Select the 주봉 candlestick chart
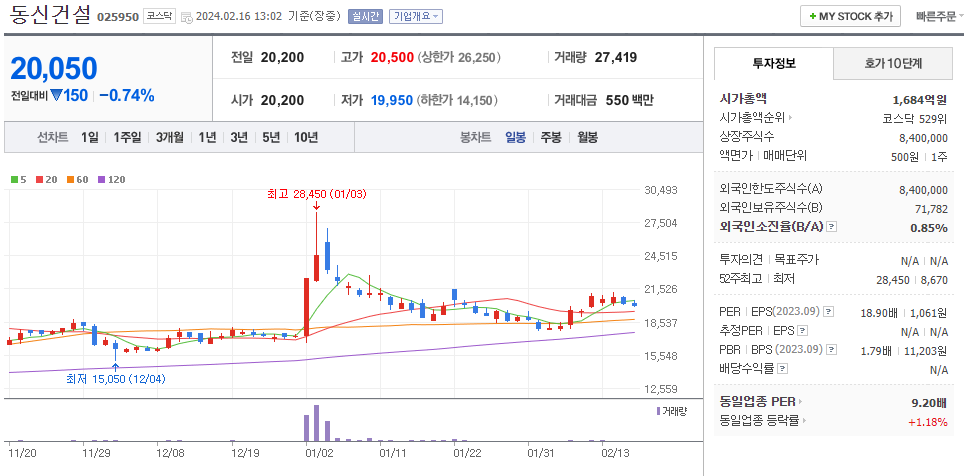 point(551,137)
